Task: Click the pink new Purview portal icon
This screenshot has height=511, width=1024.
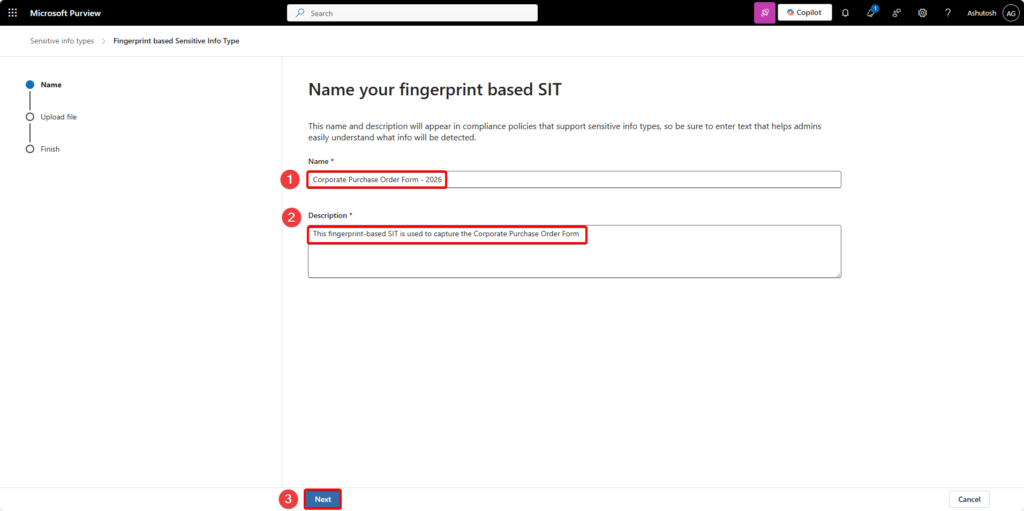Action: [x=764, y=13]
